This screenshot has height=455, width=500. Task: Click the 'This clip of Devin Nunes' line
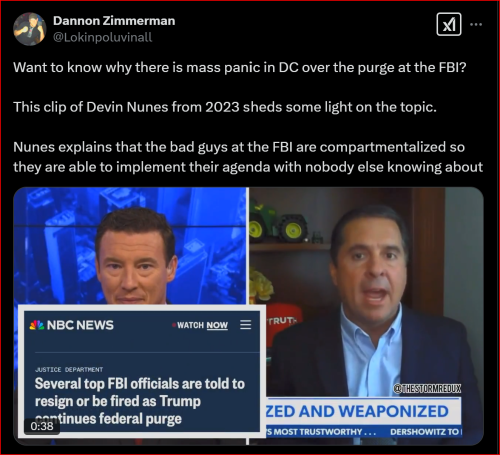pos(225,107)
